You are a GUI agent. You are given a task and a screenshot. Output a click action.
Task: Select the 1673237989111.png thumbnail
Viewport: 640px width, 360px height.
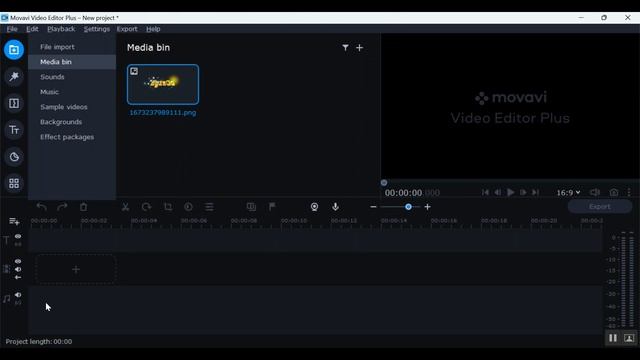click(163, 84)
